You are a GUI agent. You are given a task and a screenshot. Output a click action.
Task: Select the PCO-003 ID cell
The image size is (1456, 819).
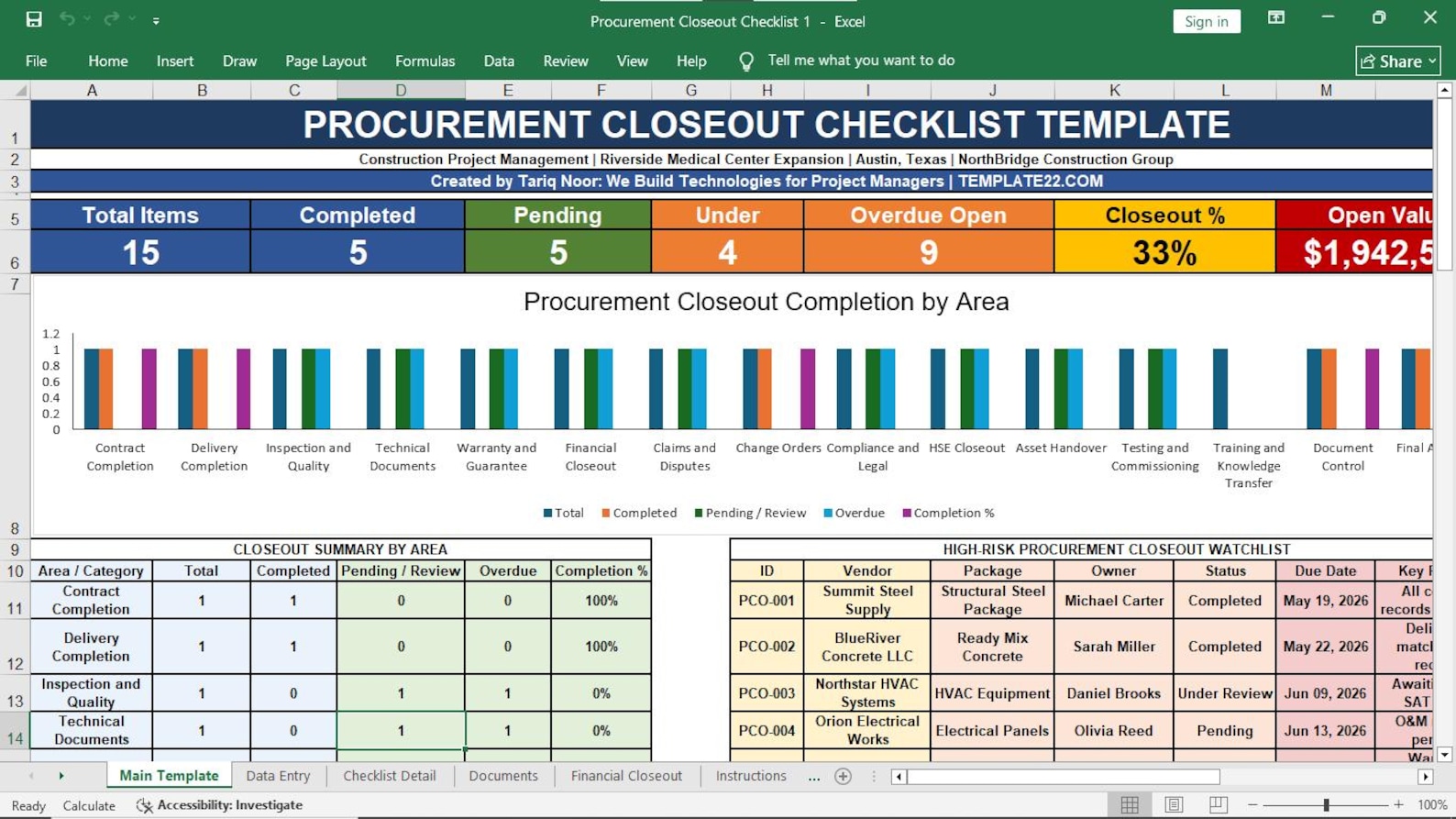tap(767, 693)
